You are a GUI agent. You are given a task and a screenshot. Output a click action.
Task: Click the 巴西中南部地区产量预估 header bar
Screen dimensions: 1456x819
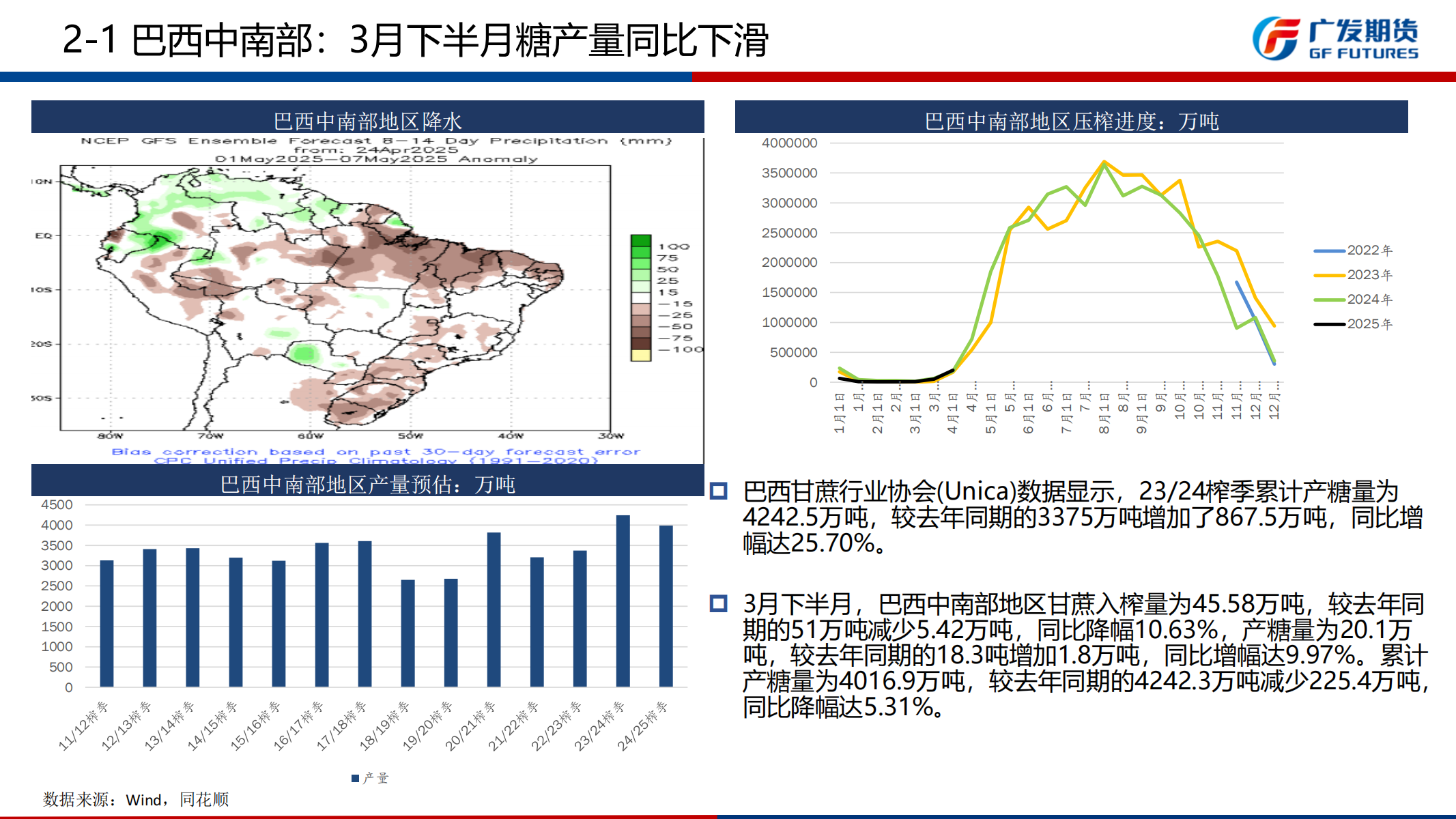pyautogui.click(x=367, y=482)
